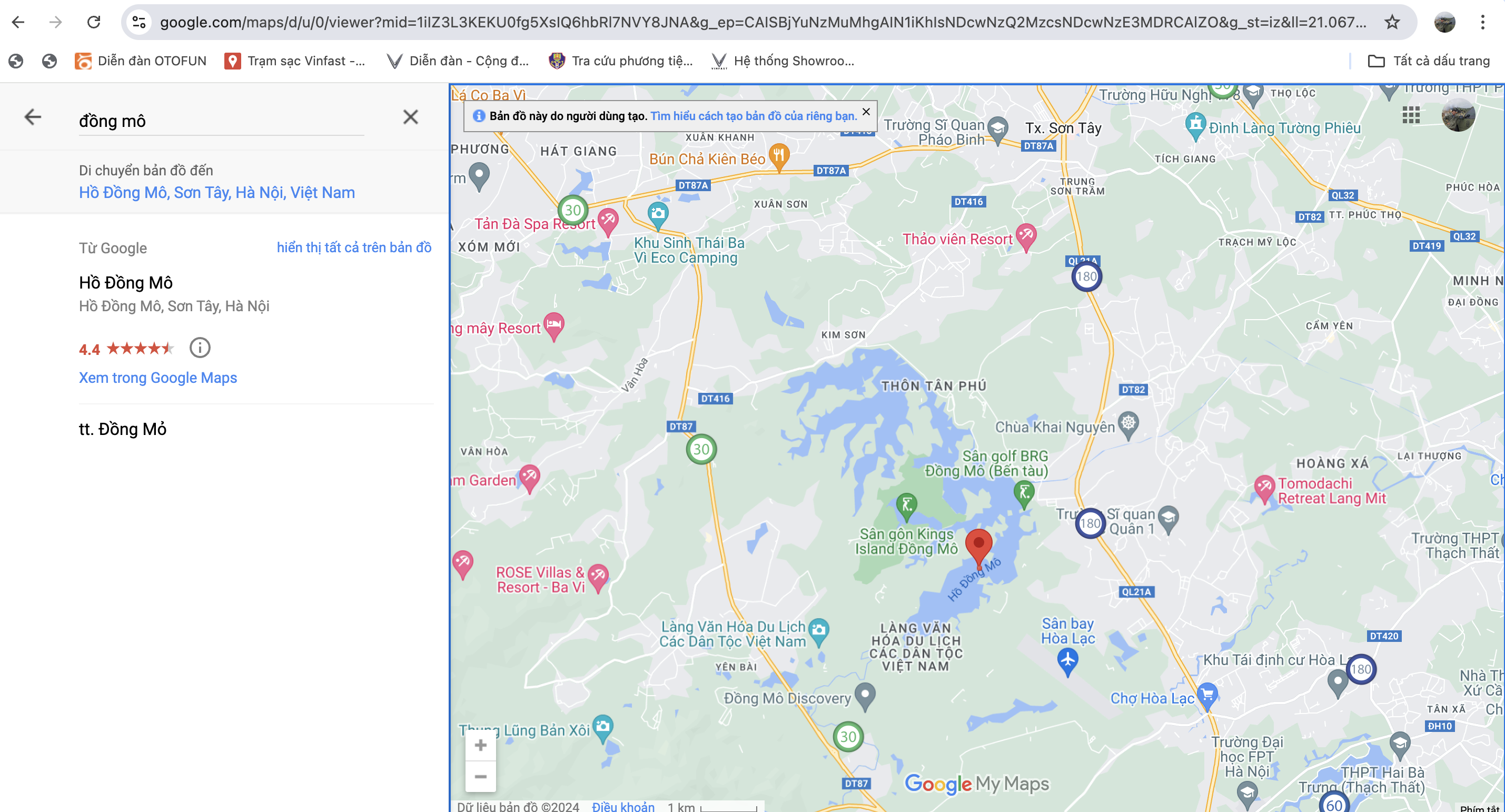This screenshot has height=812, width=1505.
Task: Open the Google apps grid icon
Action: click(1411, 115)
